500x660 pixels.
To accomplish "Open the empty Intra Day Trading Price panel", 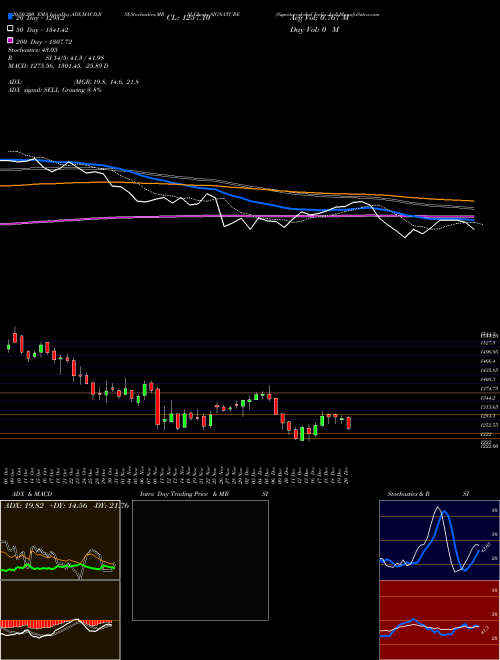I will tap(200, 560).
